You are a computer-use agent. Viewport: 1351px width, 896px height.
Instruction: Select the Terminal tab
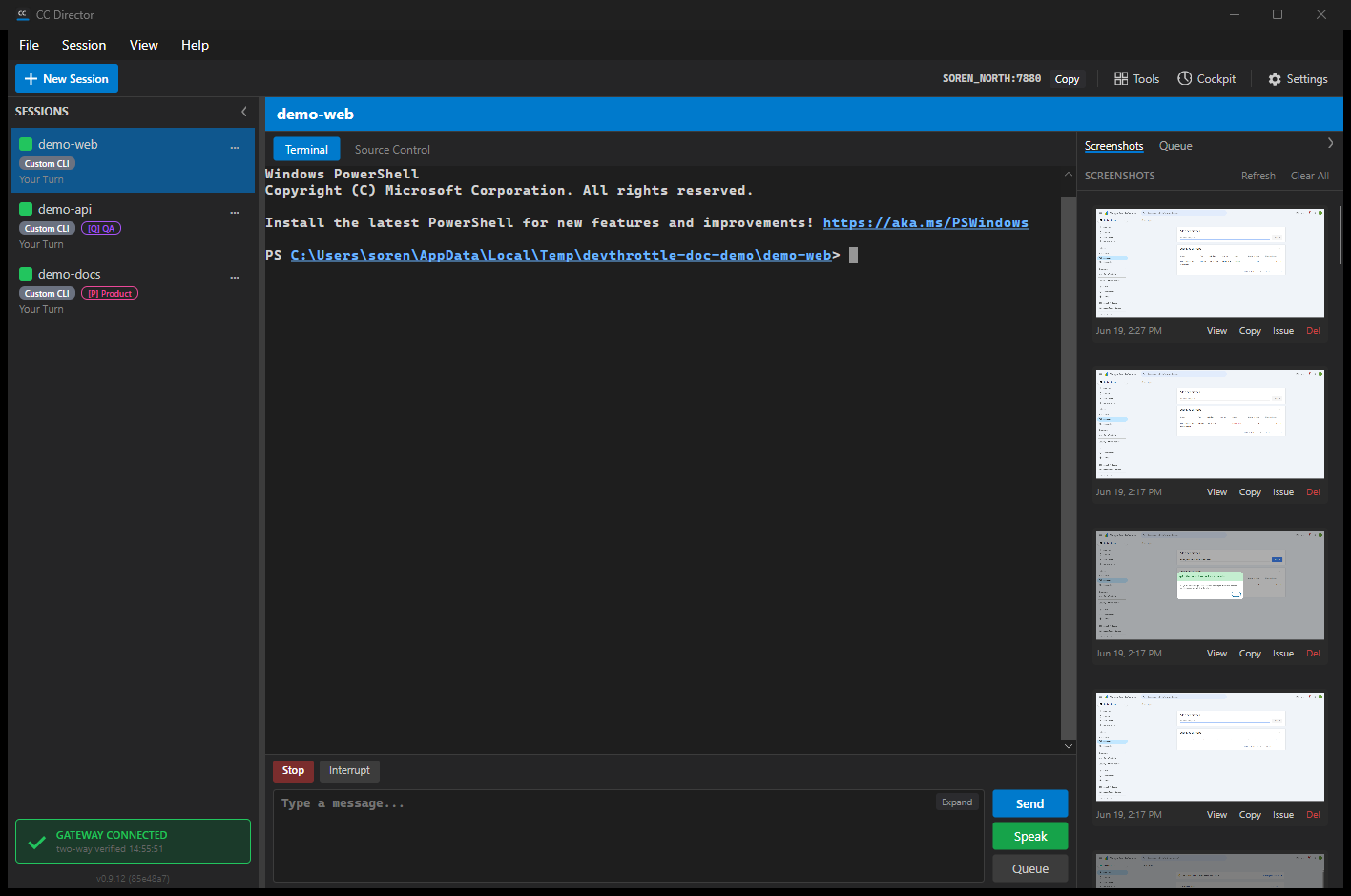[306, 150]
